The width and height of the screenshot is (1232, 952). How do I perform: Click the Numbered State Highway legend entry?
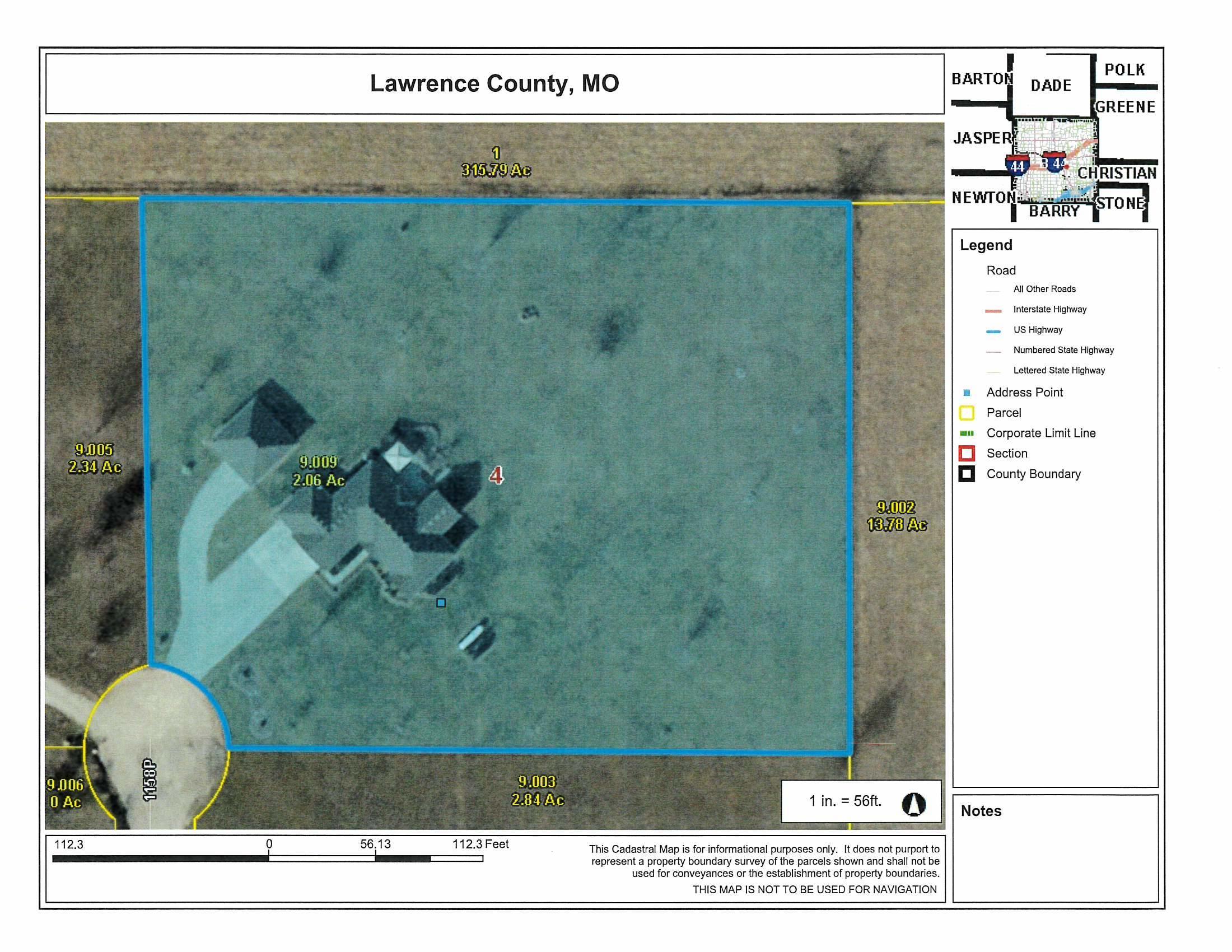1063,349
